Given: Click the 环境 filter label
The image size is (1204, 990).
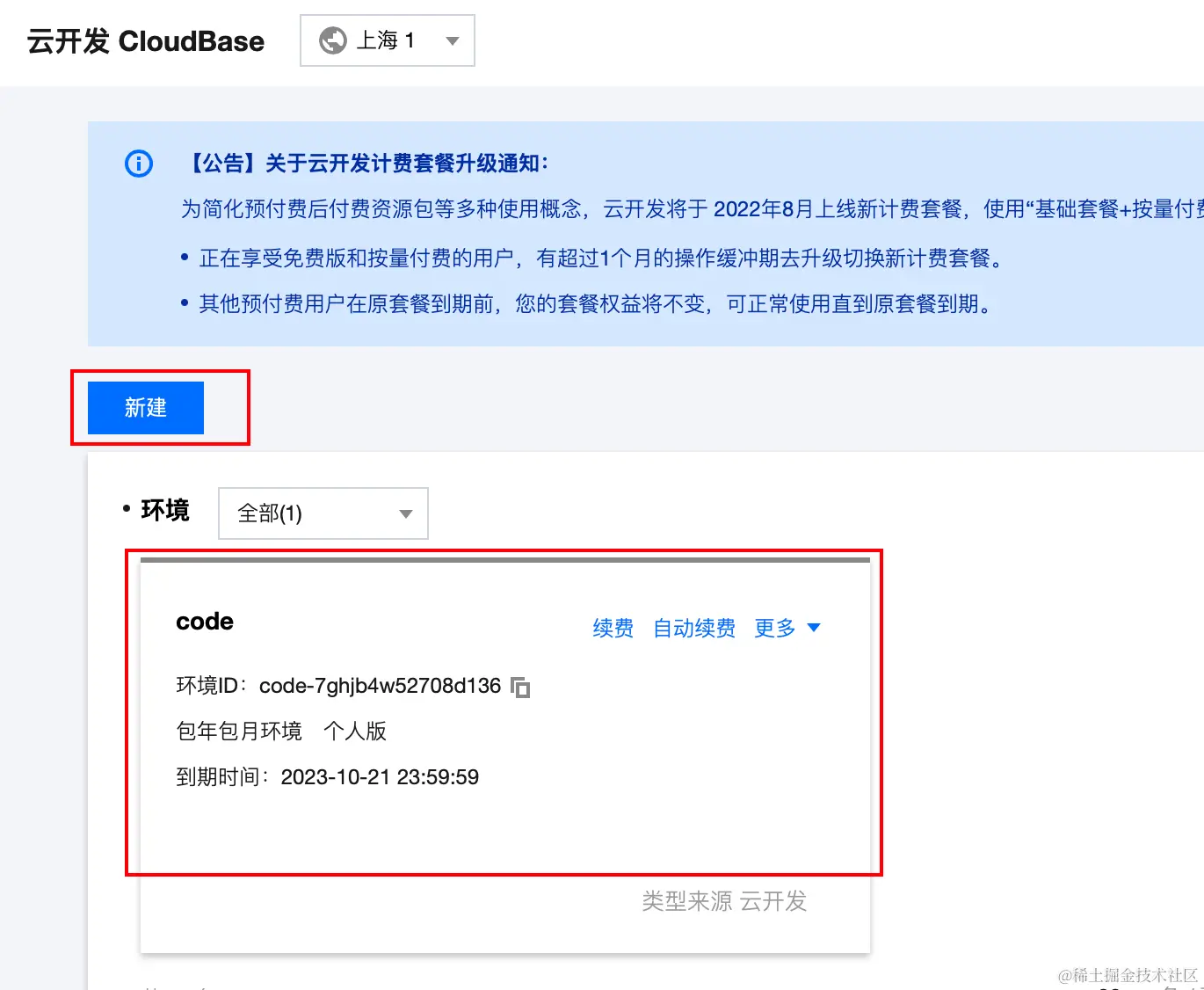Looking at the screenshot, I should click(165, 510).
